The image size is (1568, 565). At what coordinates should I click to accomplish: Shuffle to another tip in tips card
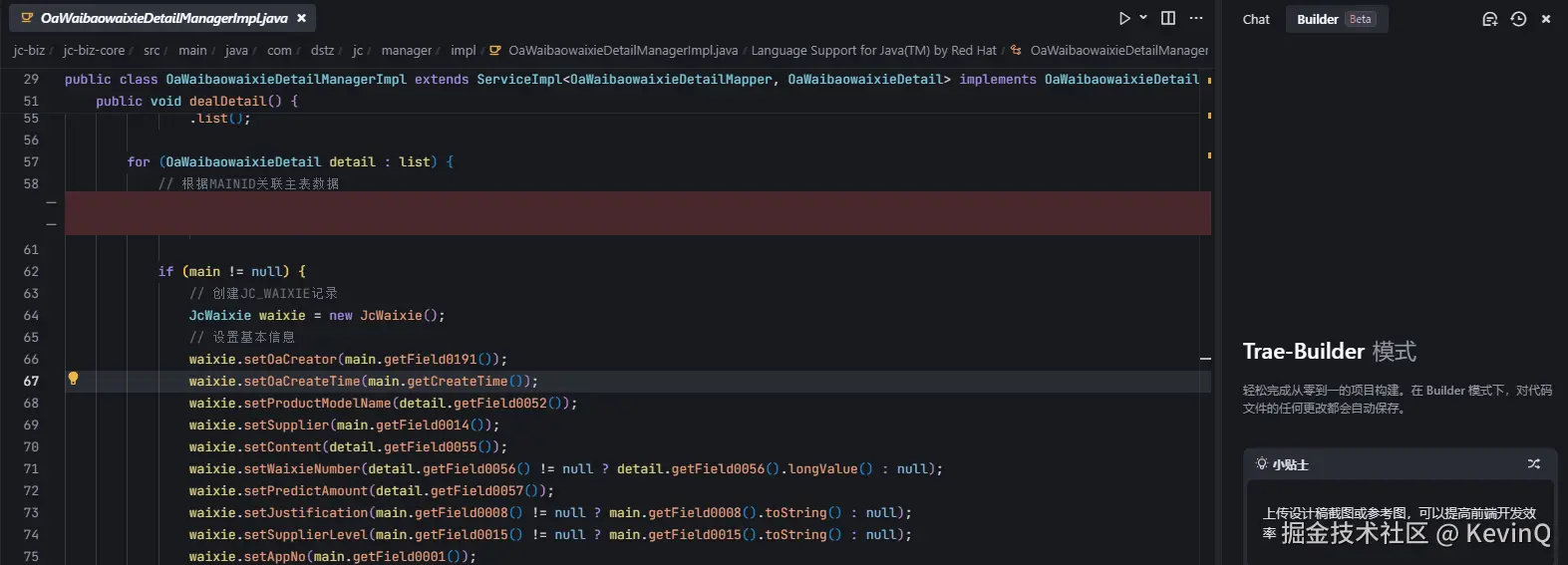tap(1533, 463)
